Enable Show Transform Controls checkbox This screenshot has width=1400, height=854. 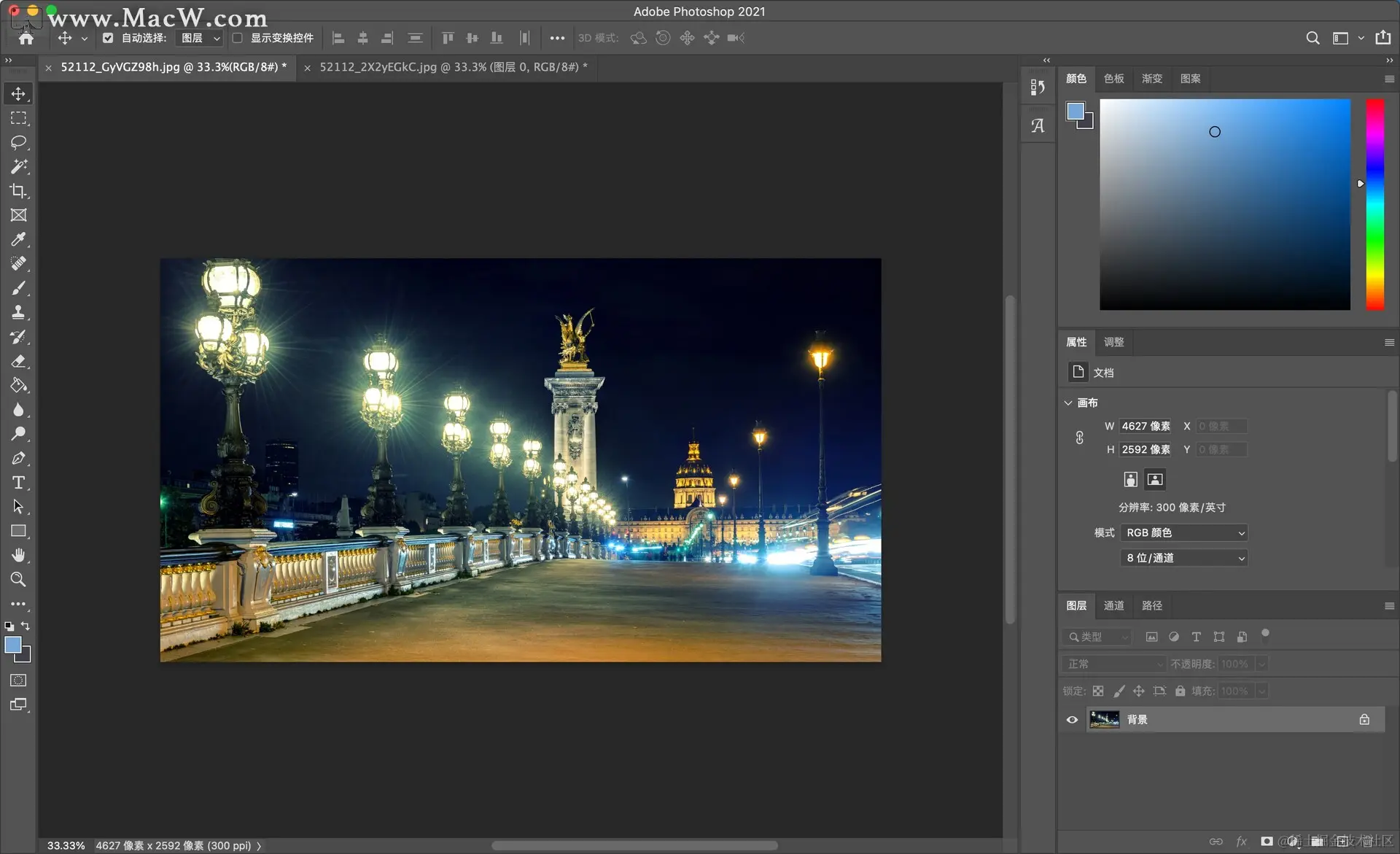237,38
